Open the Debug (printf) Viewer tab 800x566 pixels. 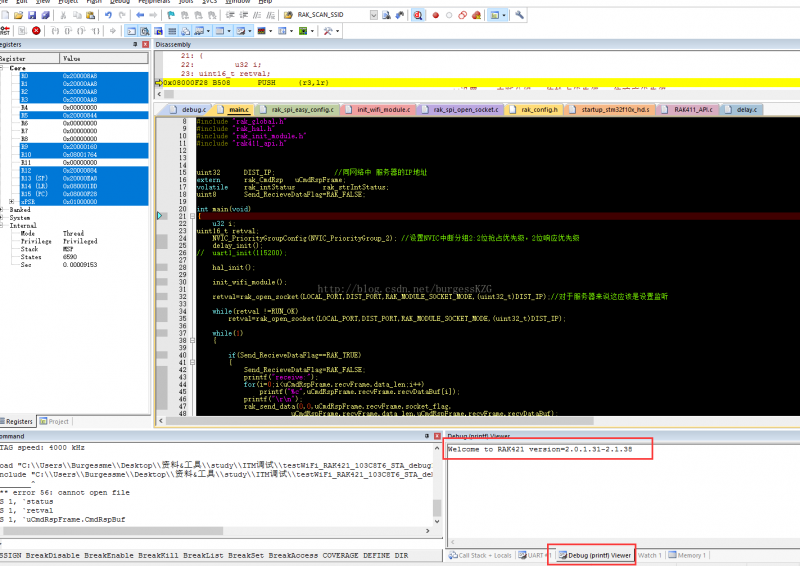[x=594, y=554]
